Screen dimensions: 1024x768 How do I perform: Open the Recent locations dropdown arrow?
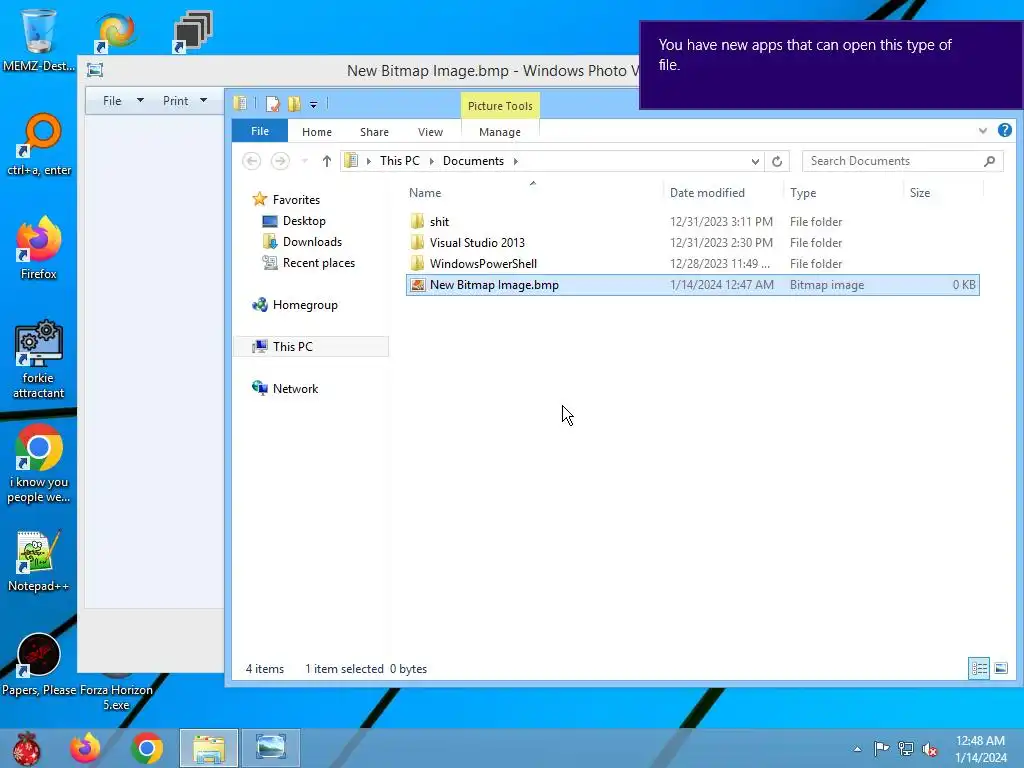tap(304, 161)
